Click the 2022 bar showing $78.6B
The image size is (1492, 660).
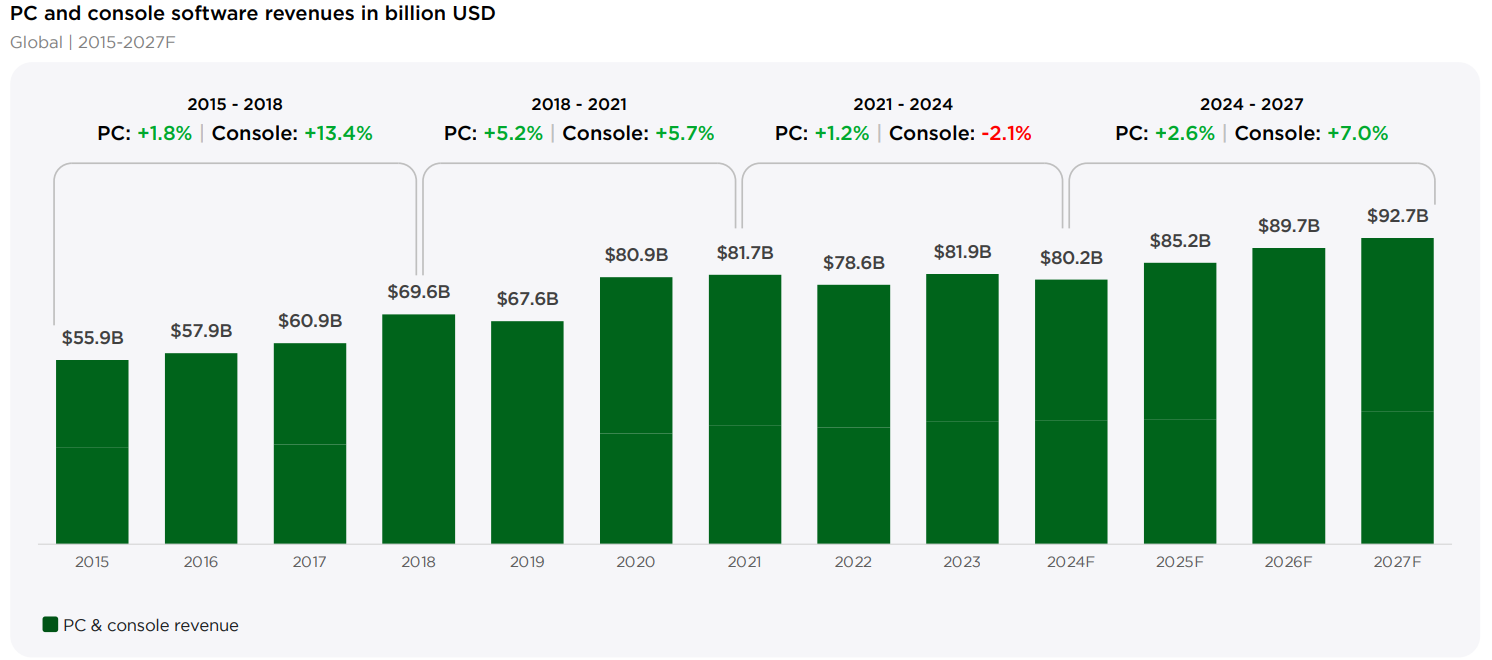coord(854,415)
